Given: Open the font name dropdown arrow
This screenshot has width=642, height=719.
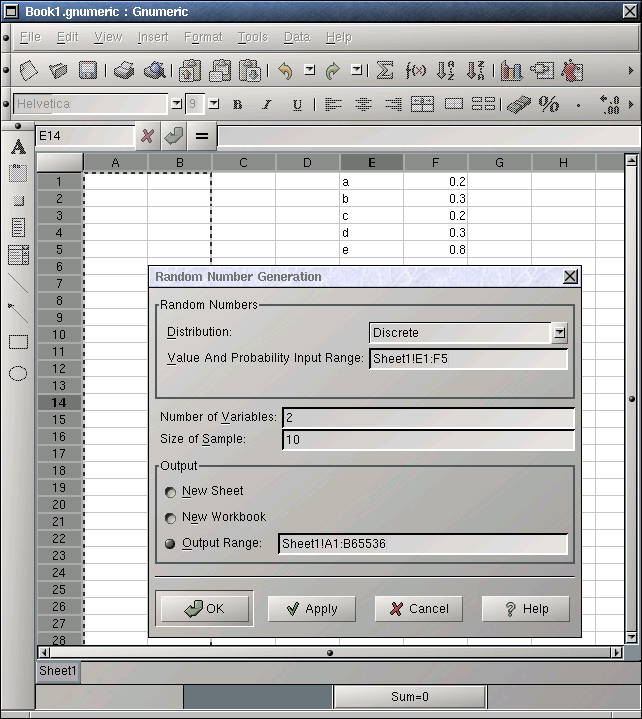Looking at the screenshot, I should click(x=176, y=104).
